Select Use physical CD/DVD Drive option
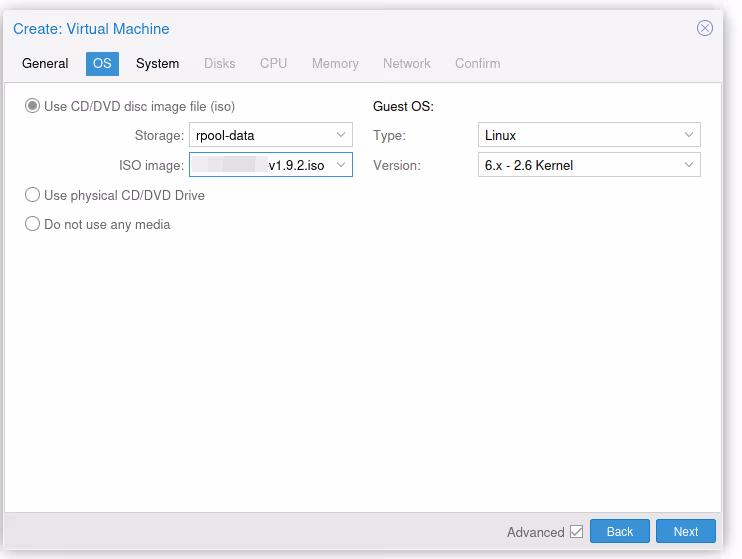 point(33,195)
